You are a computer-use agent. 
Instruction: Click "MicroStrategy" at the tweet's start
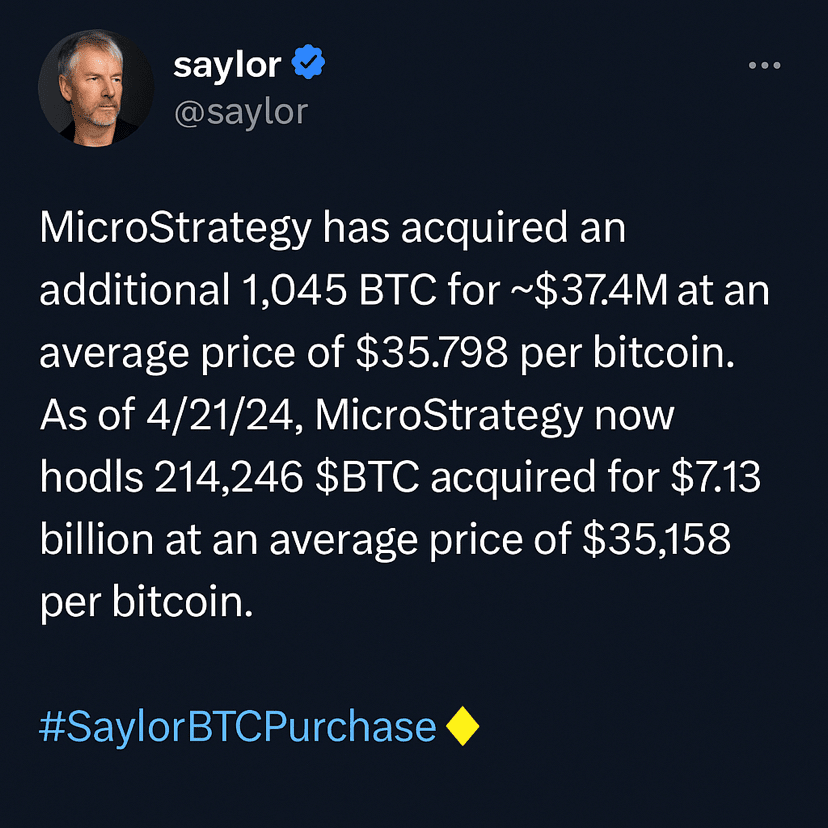(x=175, y=230)
